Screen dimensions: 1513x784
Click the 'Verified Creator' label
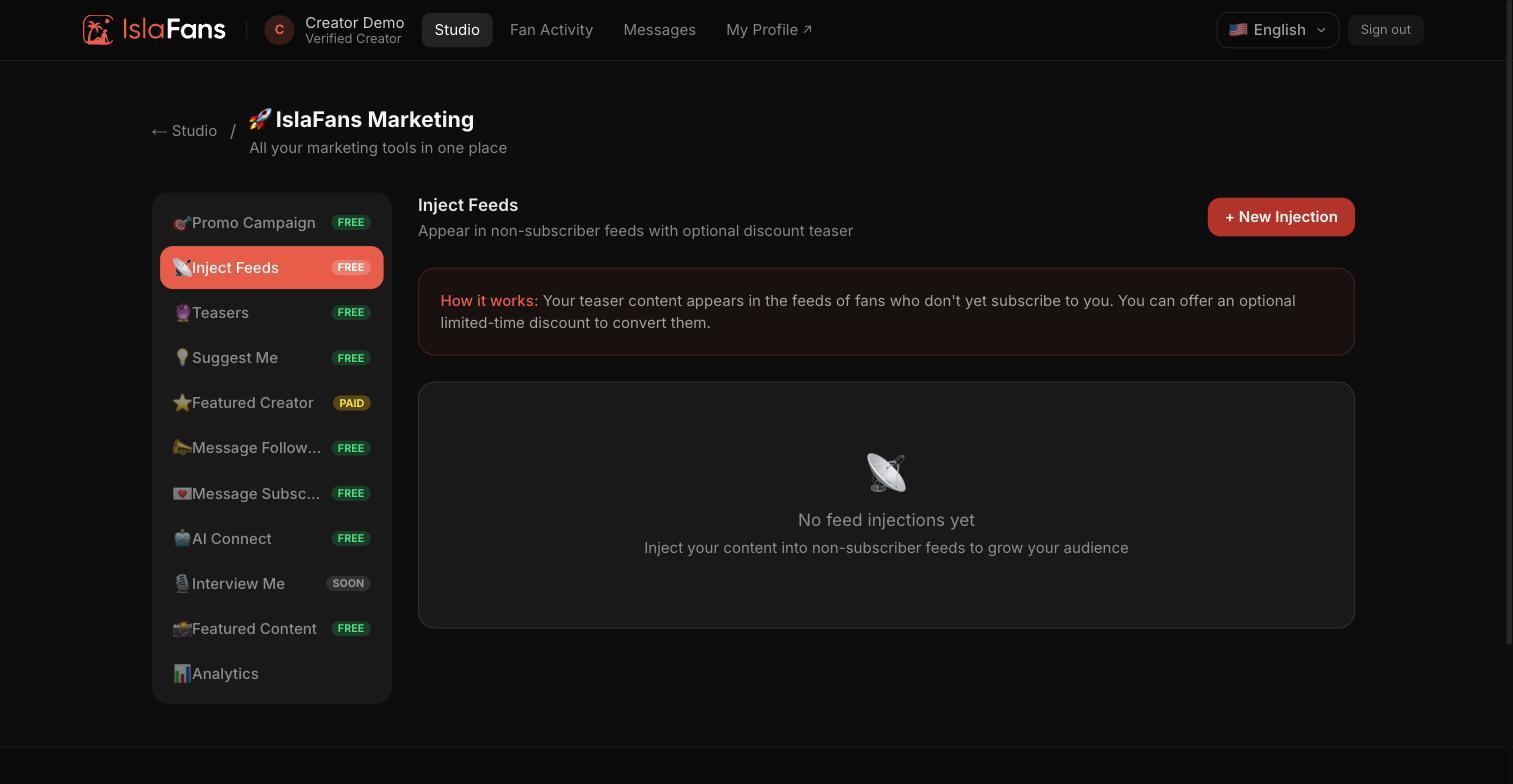pos(353,39)
